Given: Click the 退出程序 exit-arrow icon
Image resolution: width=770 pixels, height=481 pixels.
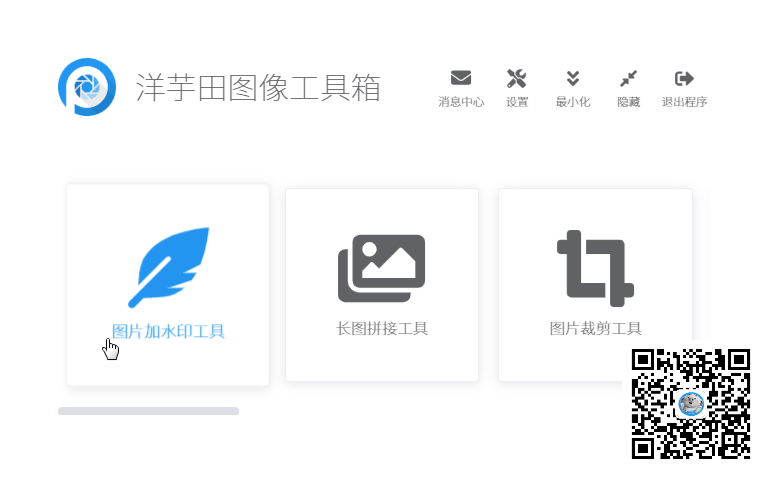Looking at the screenshot, I should click(x=684, y=78).
